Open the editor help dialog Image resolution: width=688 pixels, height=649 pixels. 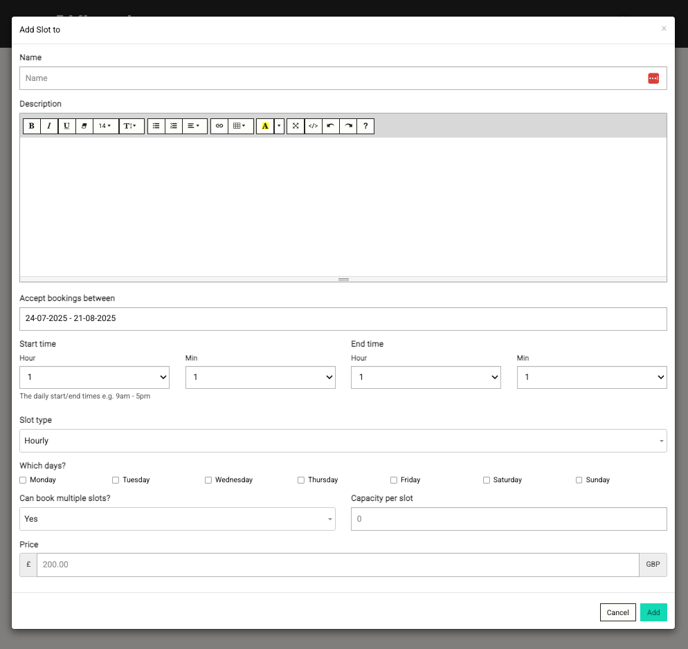[x=366, y=126]
